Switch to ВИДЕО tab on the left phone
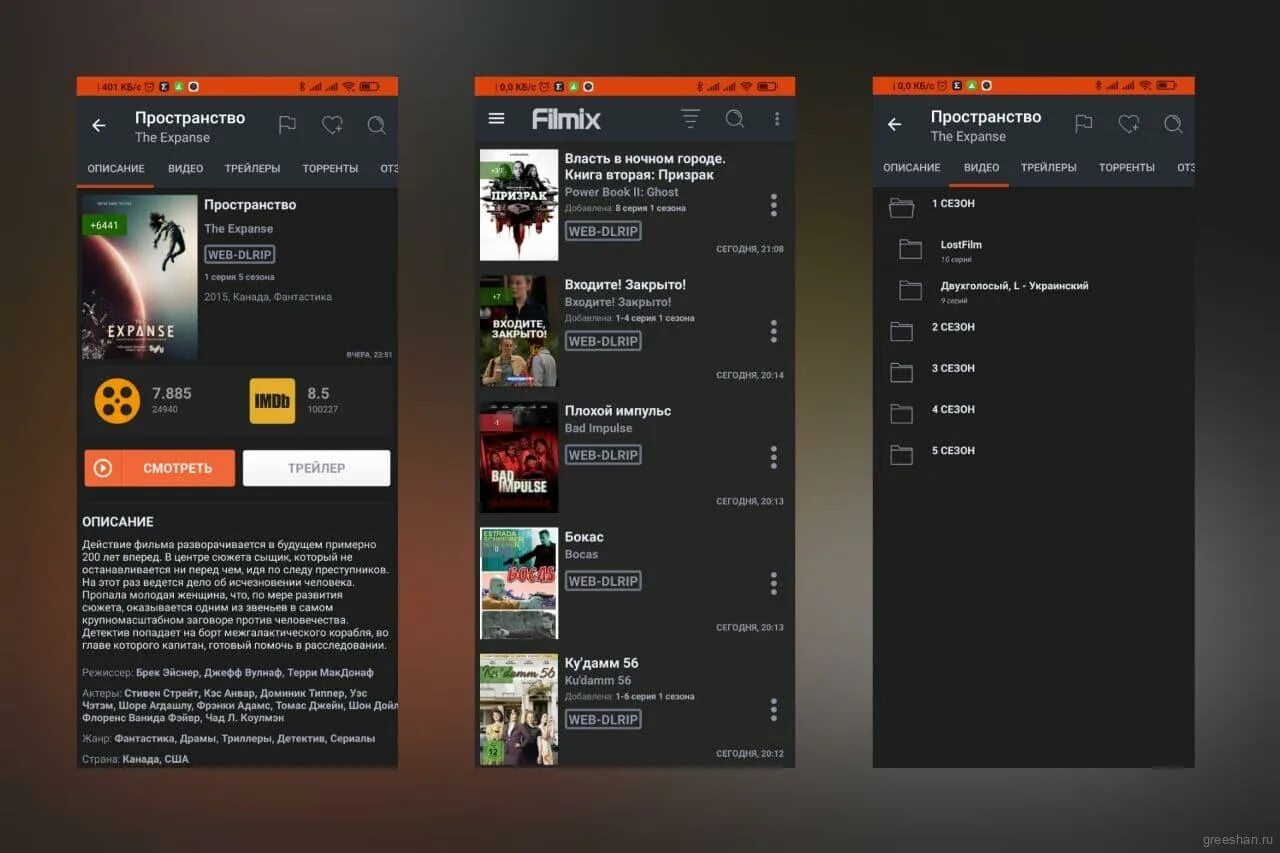 (x=185, y=168)
